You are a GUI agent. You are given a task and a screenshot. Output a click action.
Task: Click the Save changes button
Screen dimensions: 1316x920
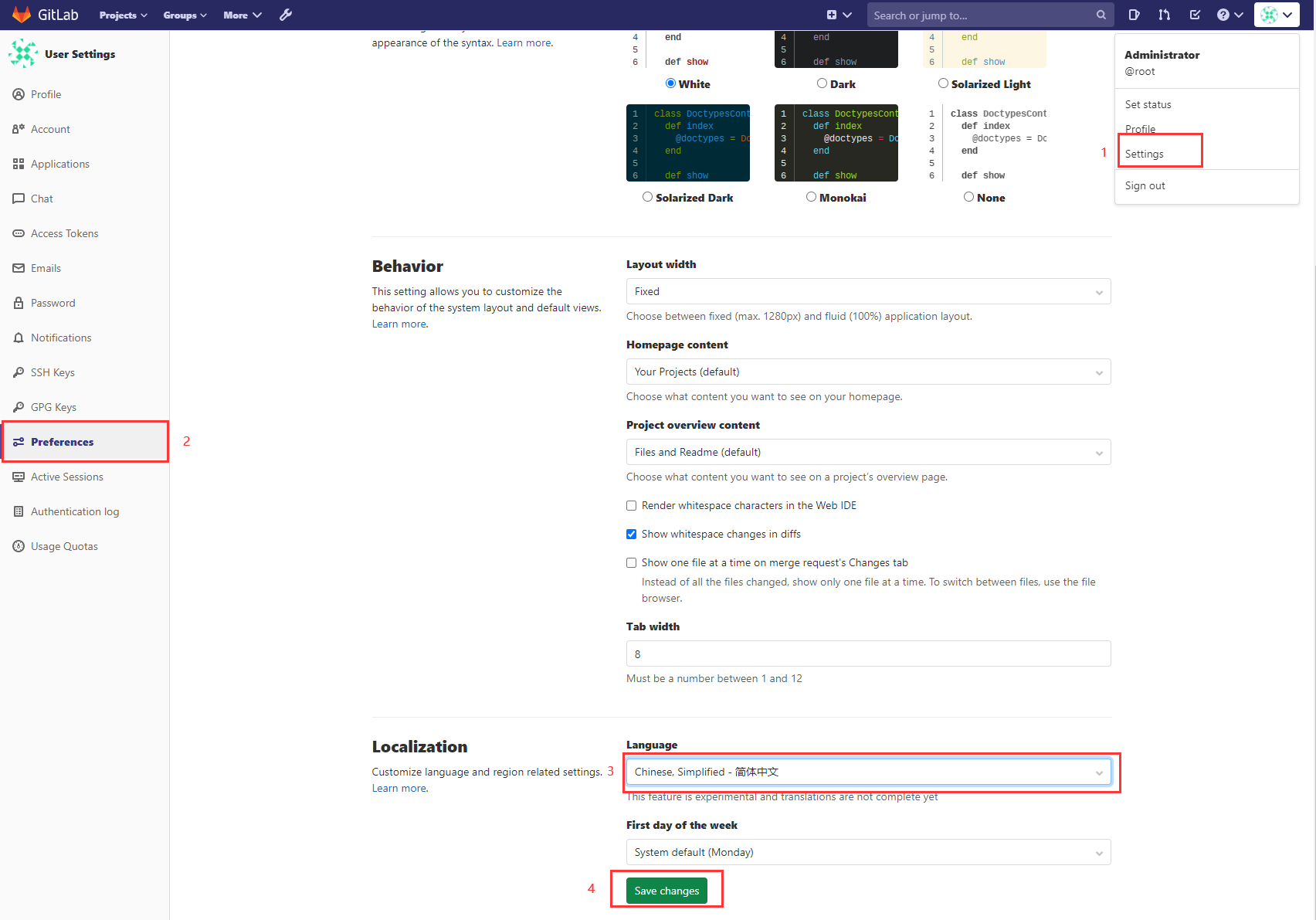point(667,890)
